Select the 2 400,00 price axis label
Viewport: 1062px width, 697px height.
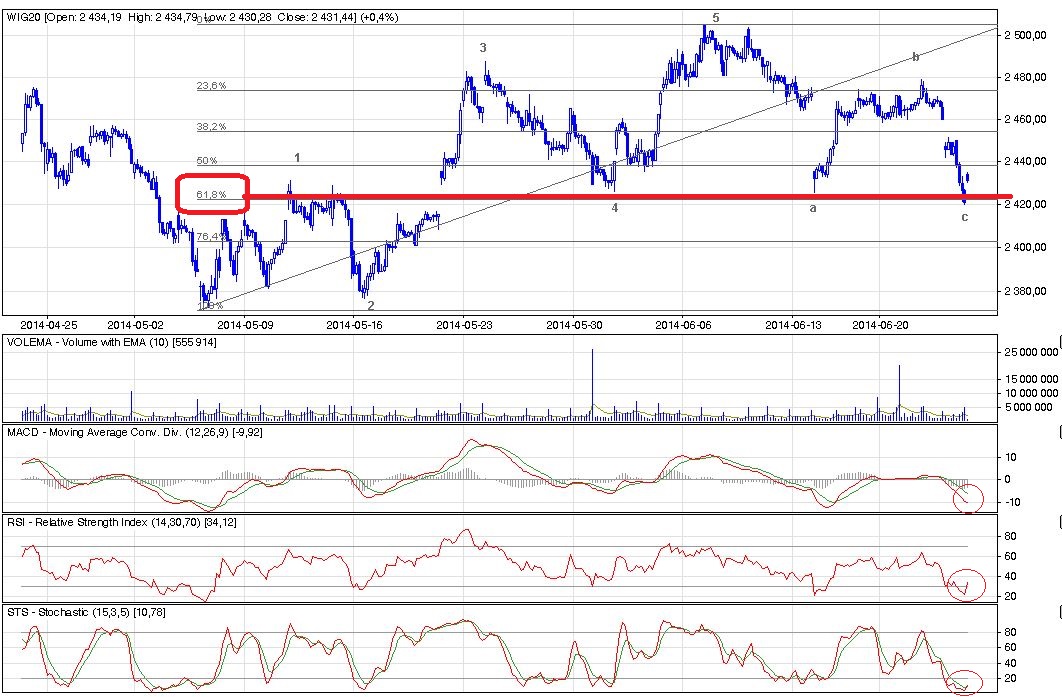click(1025, 247)
